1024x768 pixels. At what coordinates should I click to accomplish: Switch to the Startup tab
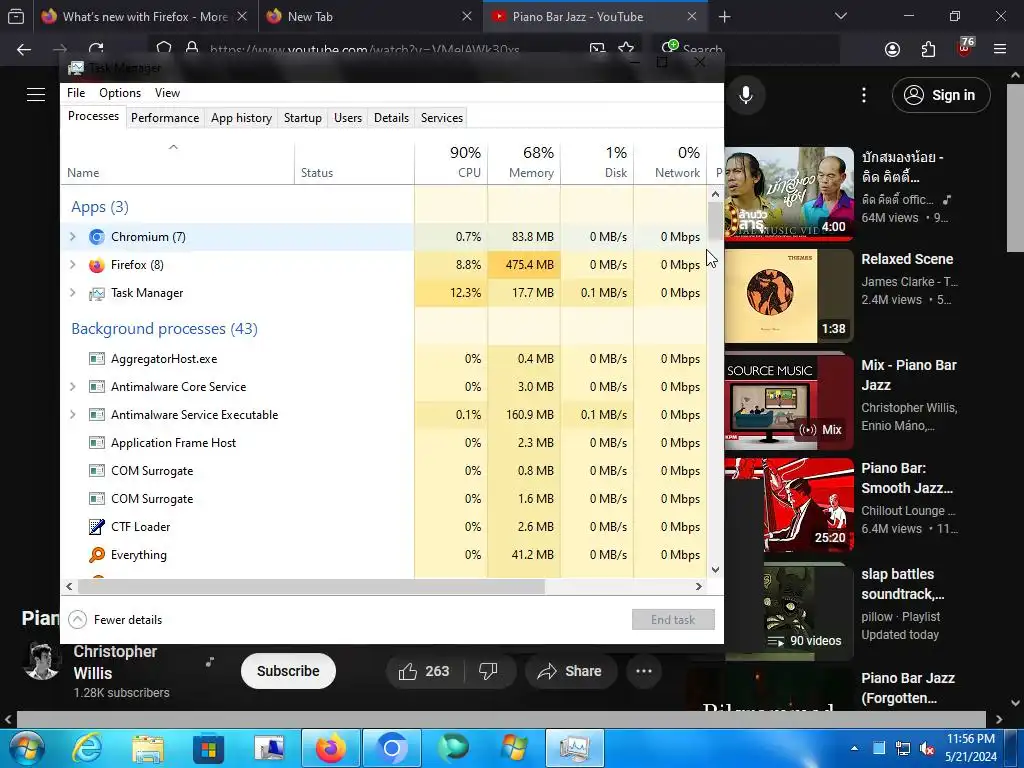tap(303, 118)
